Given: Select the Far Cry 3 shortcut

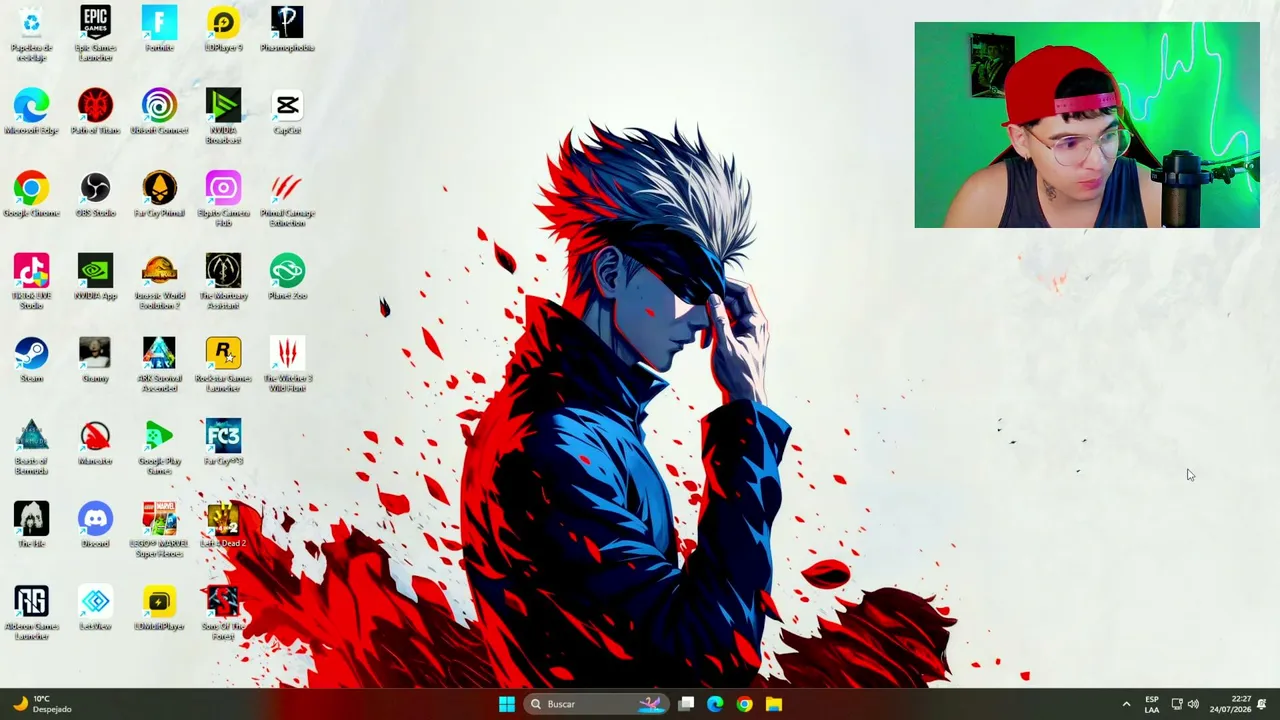Looking at the screenshot, I should pyautogui.click(x=223, y=443).
